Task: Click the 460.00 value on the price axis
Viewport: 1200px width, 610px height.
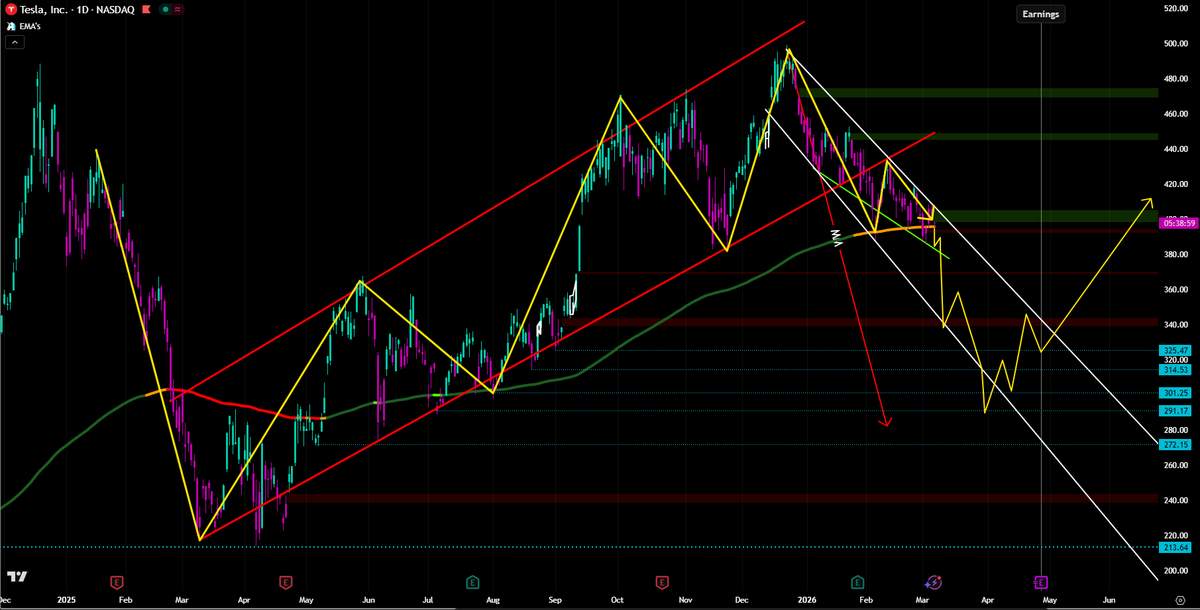Action: [1175, 114]
